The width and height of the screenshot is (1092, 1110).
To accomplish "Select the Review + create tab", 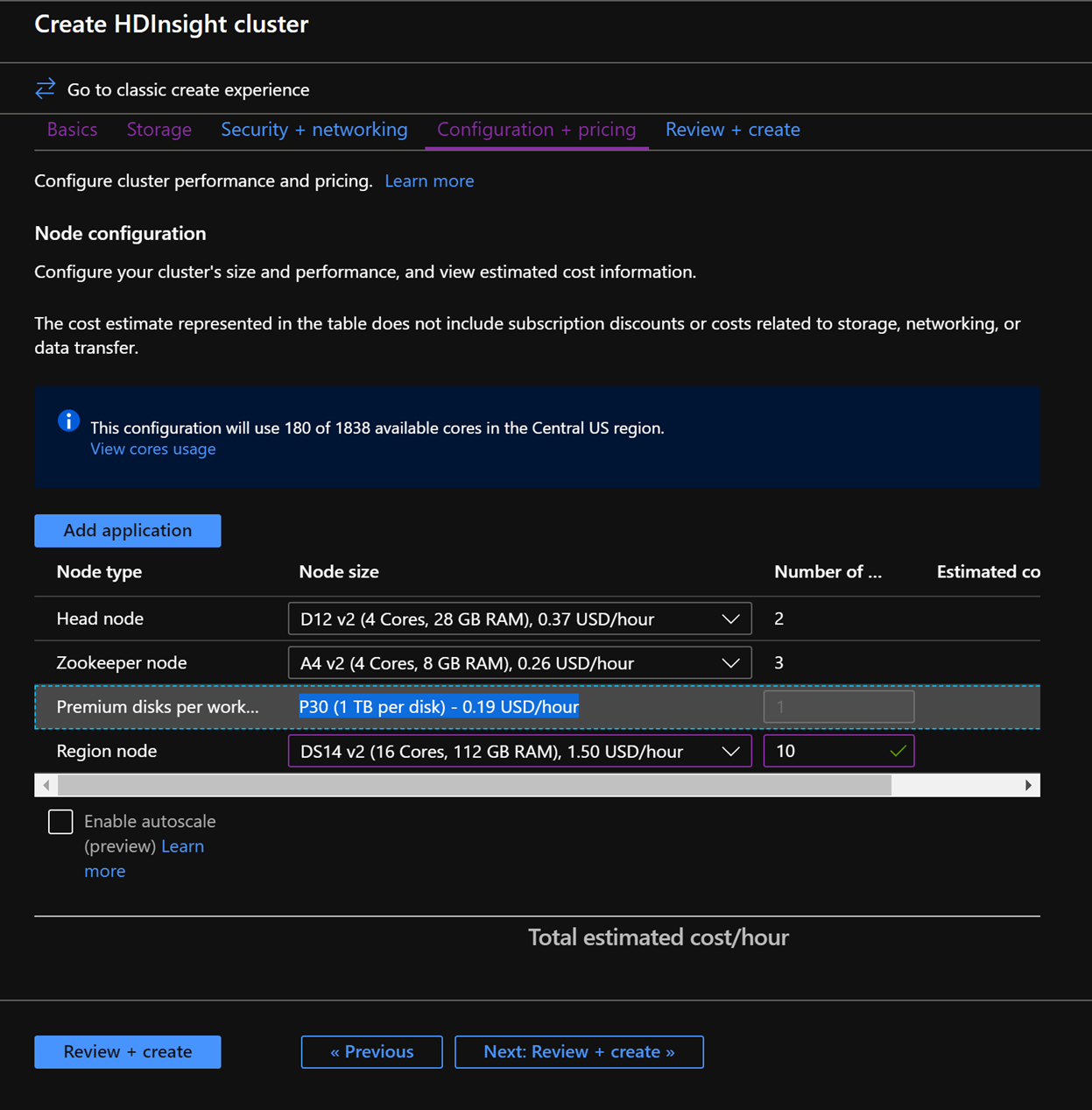I will click(732, 129).
